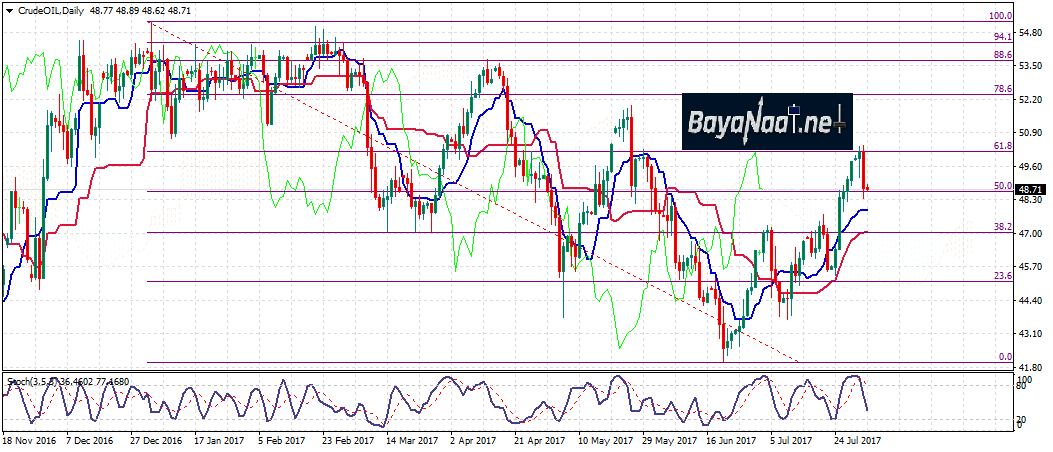This screenshot has height=452, width=1053.
Task: Click the 24 Jul 2017 date label
Action: coord(857,439)
